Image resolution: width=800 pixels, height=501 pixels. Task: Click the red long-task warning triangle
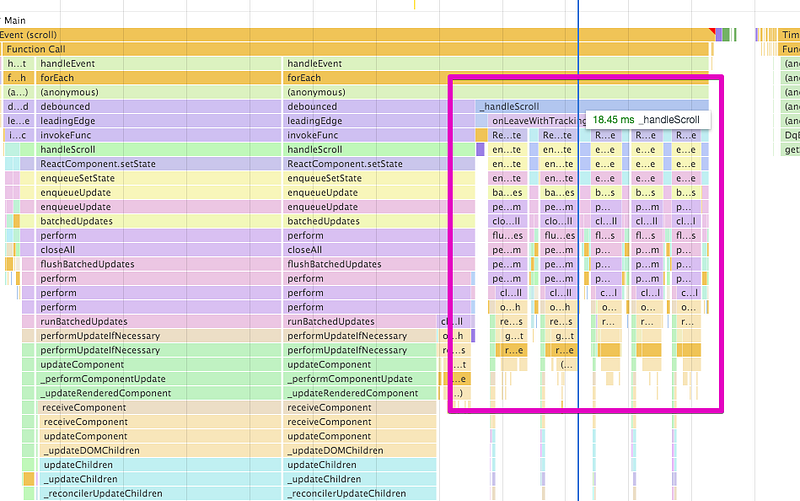(712, 32)
